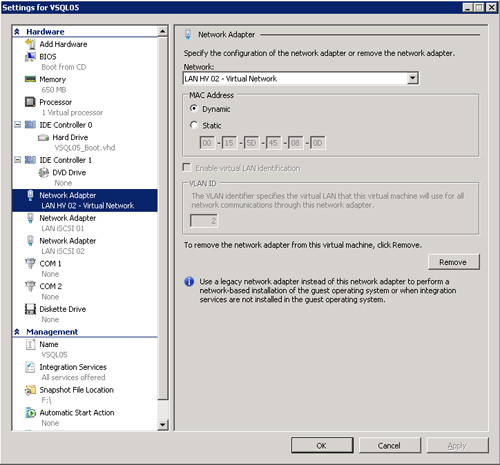Collapse IDE Controller 0 tree node

coord(17,125)
